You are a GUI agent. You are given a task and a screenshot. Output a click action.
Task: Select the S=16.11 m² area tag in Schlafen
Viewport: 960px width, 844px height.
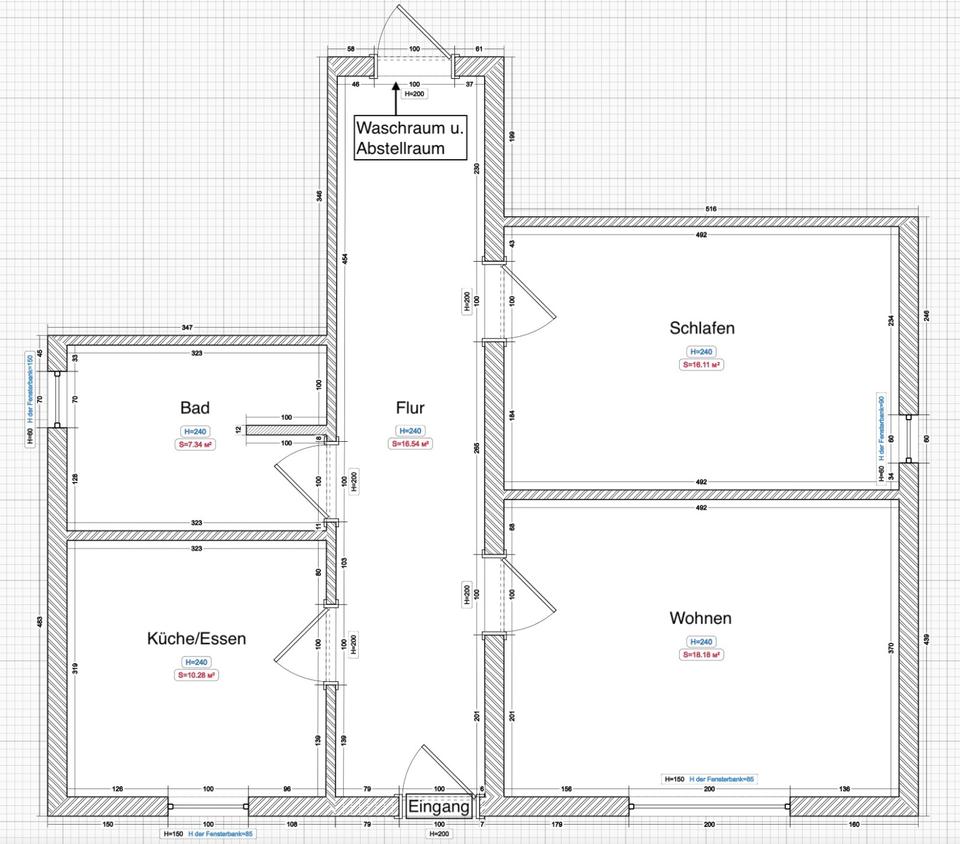[x=702, y=365]
